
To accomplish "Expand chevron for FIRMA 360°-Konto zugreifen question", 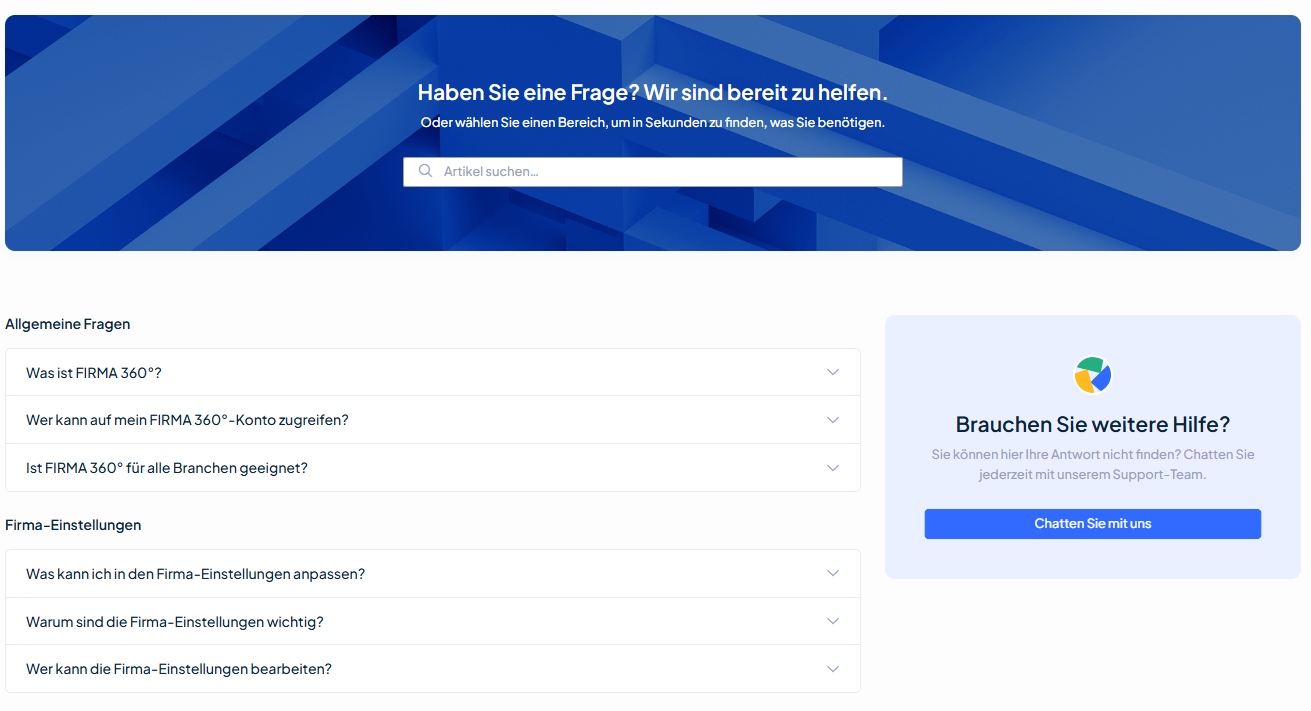I will pos(832,420).
